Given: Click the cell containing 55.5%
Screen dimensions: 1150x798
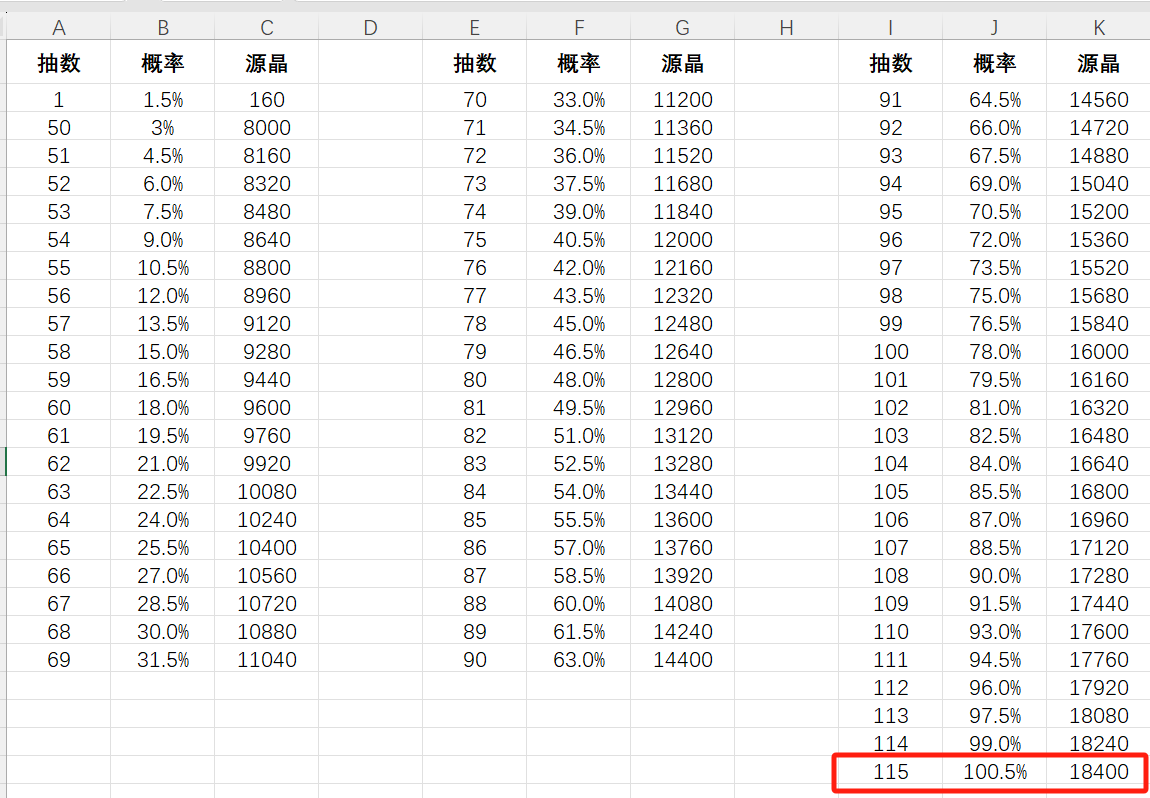Looking at the screenshot, I should pos(579,519).
